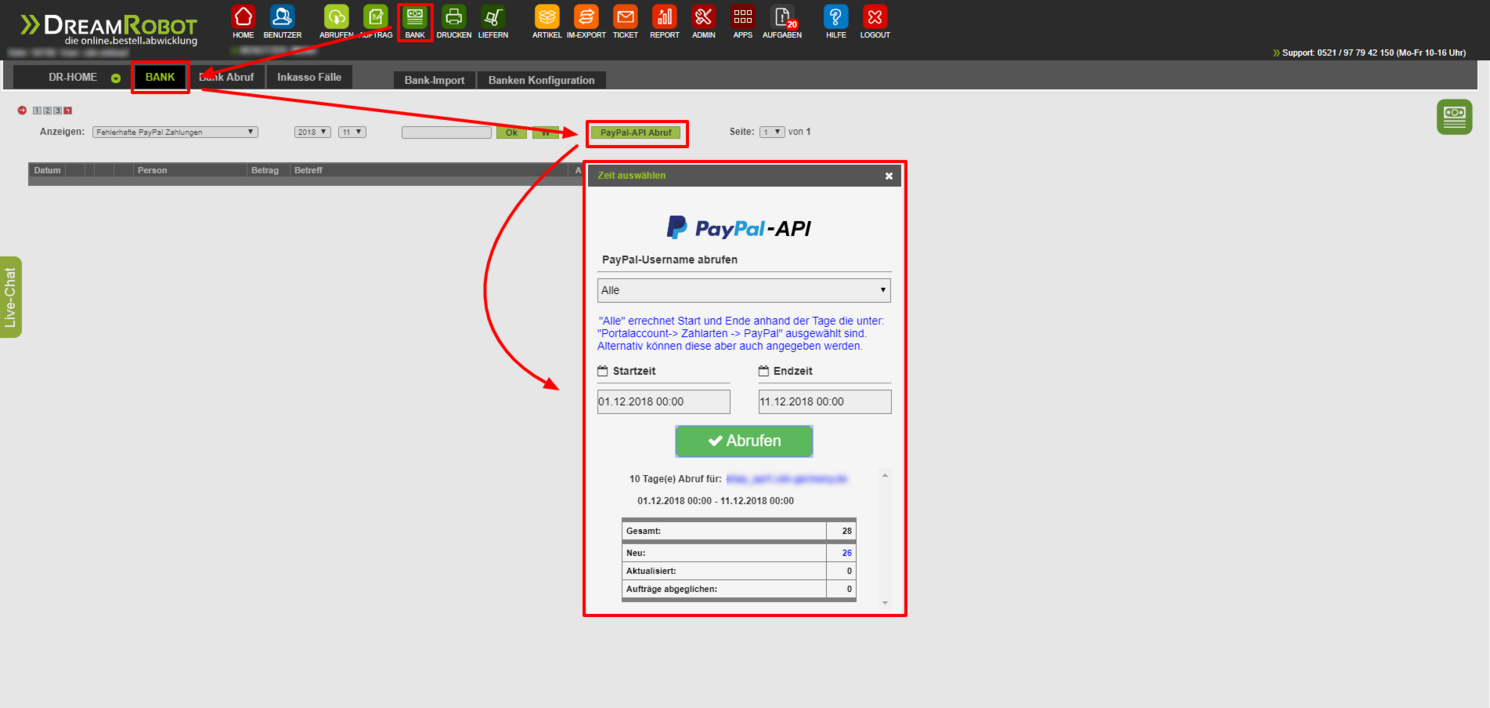The image size is (1490, 708).
Task: Click the IM-EXPORT icon
Action: click(586, 17)
